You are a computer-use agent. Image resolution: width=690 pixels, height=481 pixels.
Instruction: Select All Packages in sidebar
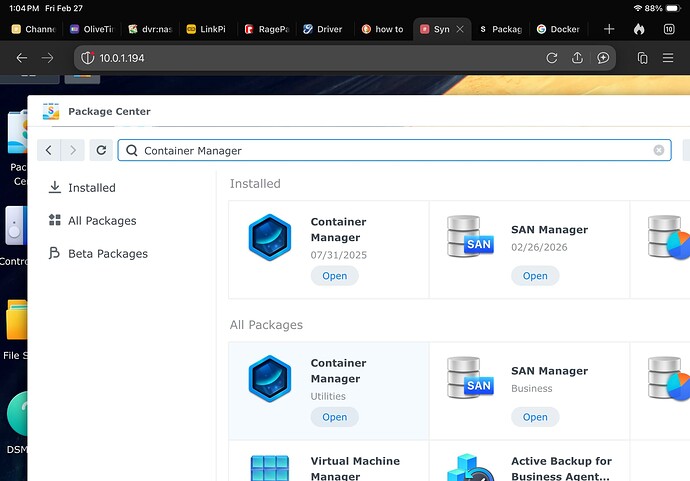(101, 221)
